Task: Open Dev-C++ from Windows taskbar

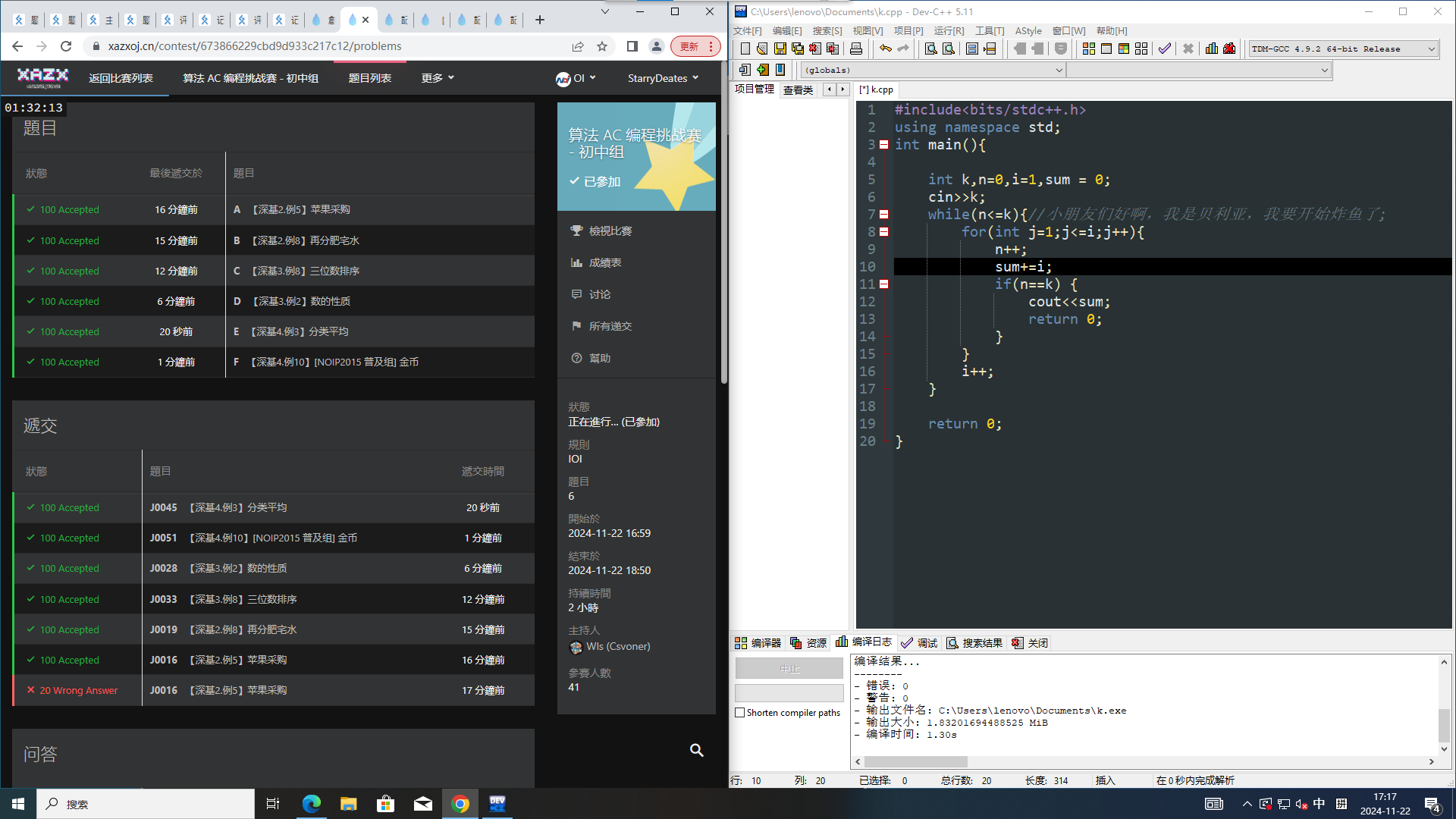Action: coord(497,804)
